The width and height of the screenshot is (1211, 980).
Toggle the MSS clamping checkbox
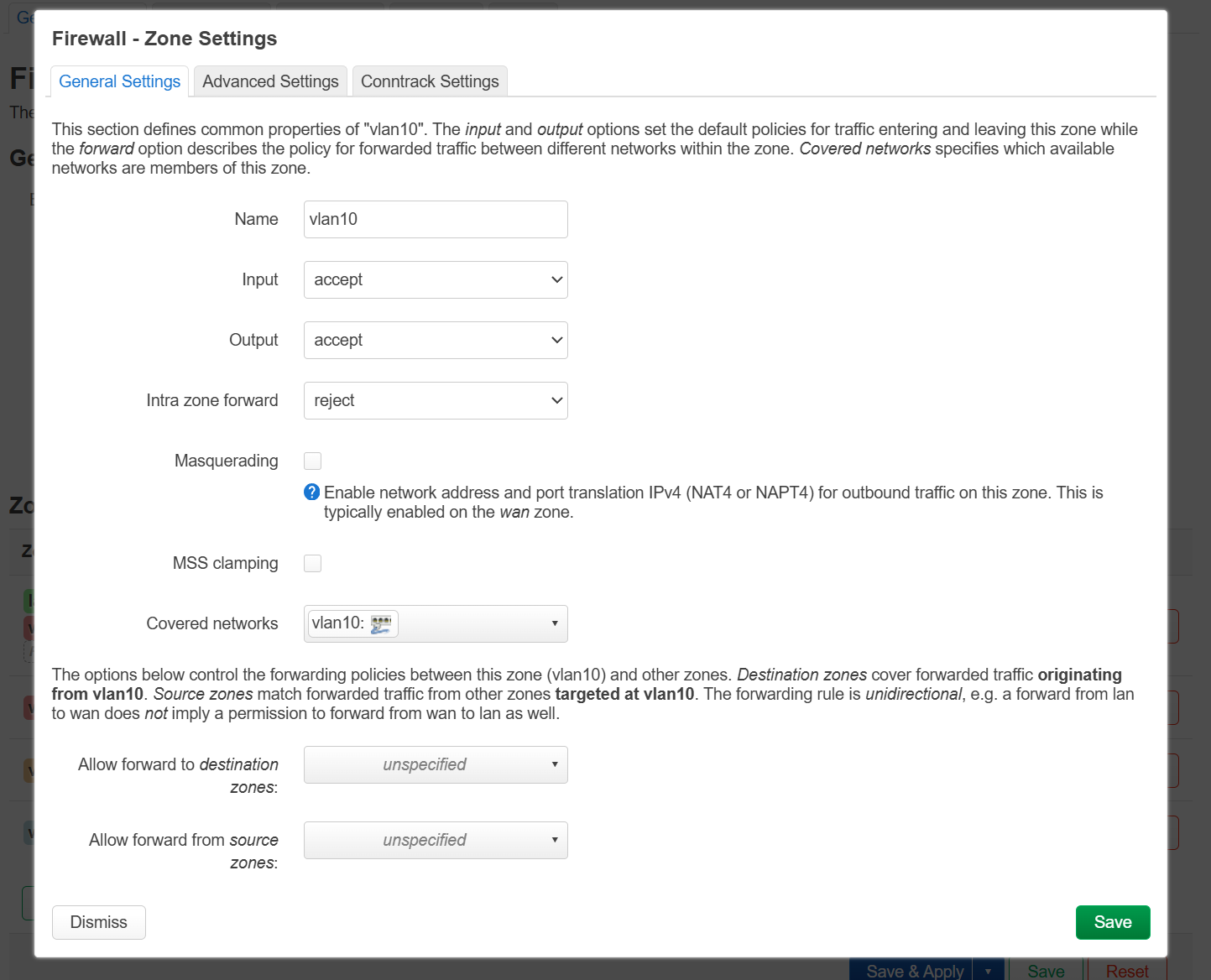(x=313, y=563)
